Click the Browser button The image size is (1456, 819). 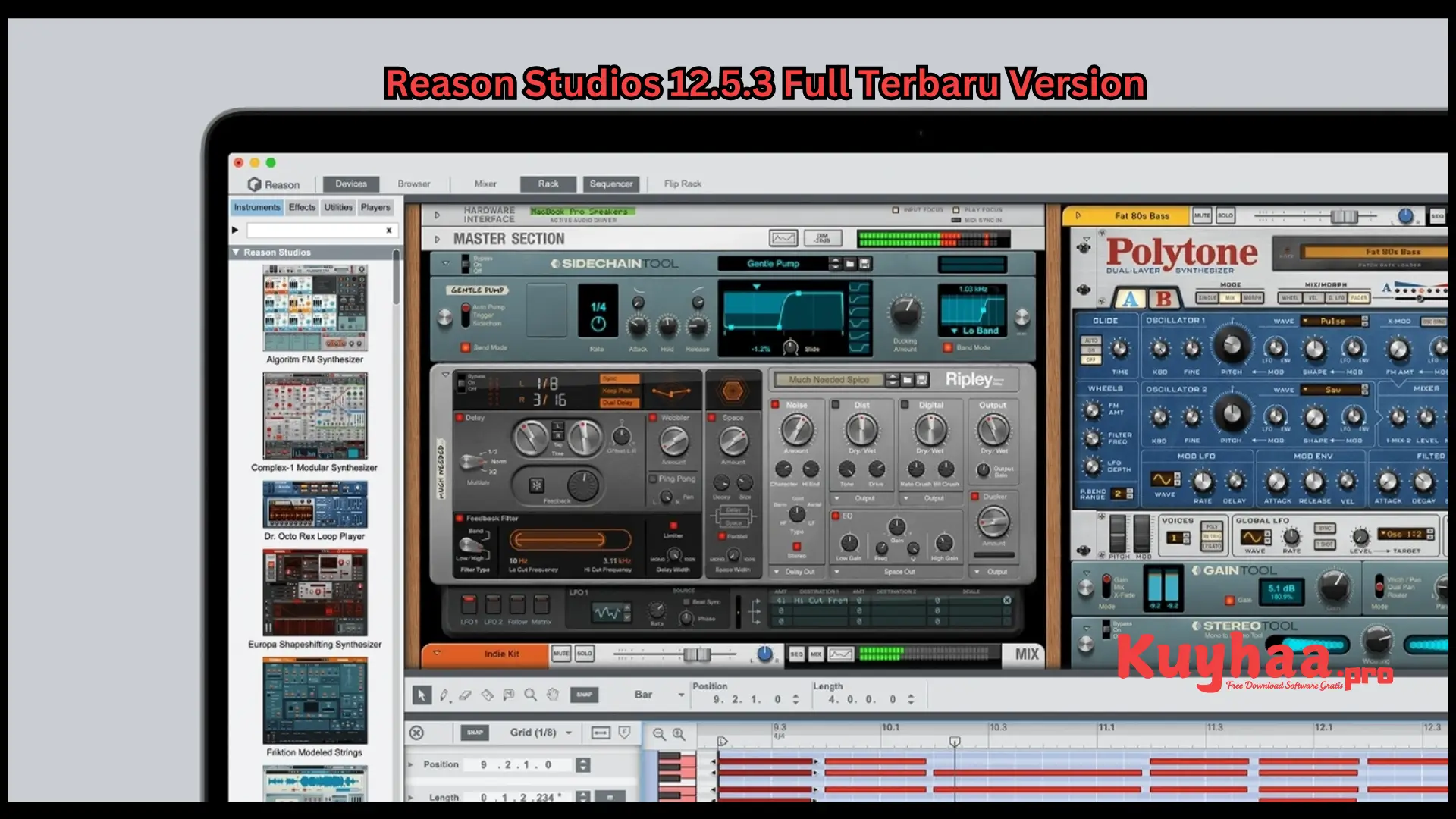(x=414, y=184)
